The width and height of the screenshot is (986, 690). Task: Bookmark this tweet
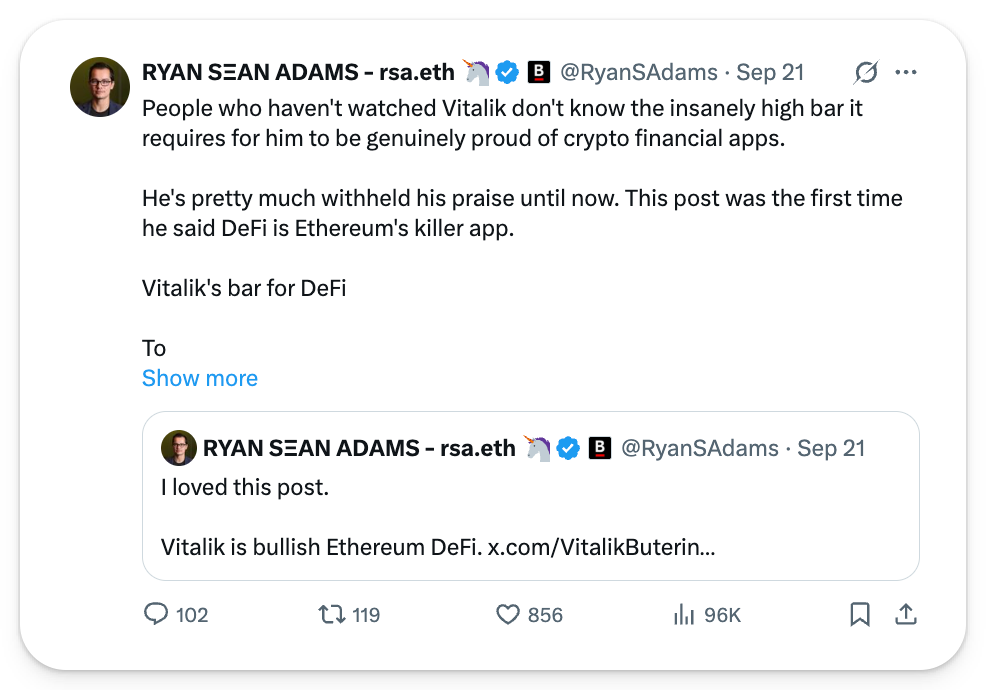pos(859,614)
